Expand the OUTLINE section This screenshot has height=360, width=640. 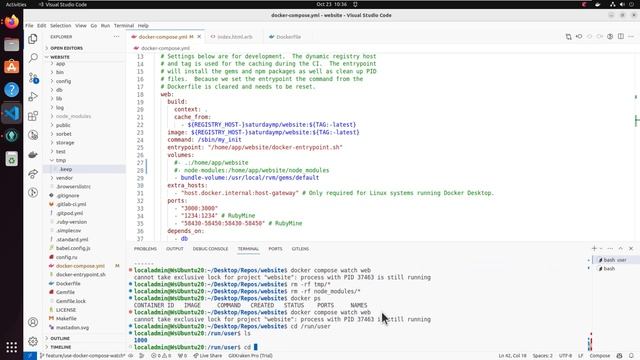tap(60, 338)
